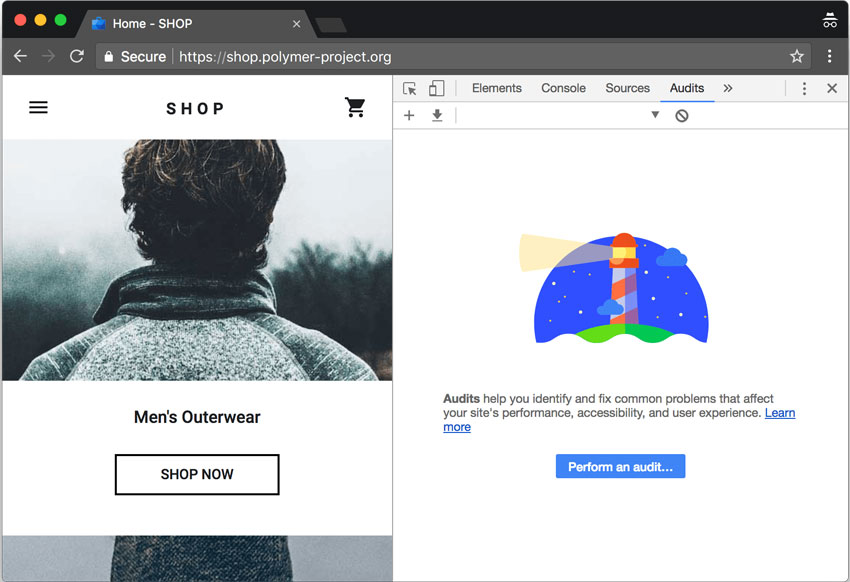Viewport: 850px width, 582px height.
Task: Click the Perform an audit button
Action: (x=620, y=467)
